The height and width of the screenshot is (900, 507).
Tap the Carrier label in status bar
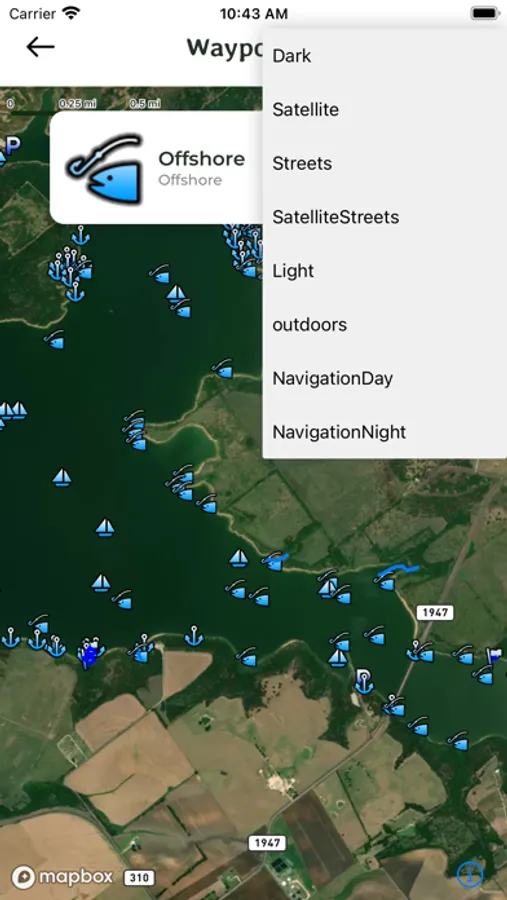click(32, 13)
